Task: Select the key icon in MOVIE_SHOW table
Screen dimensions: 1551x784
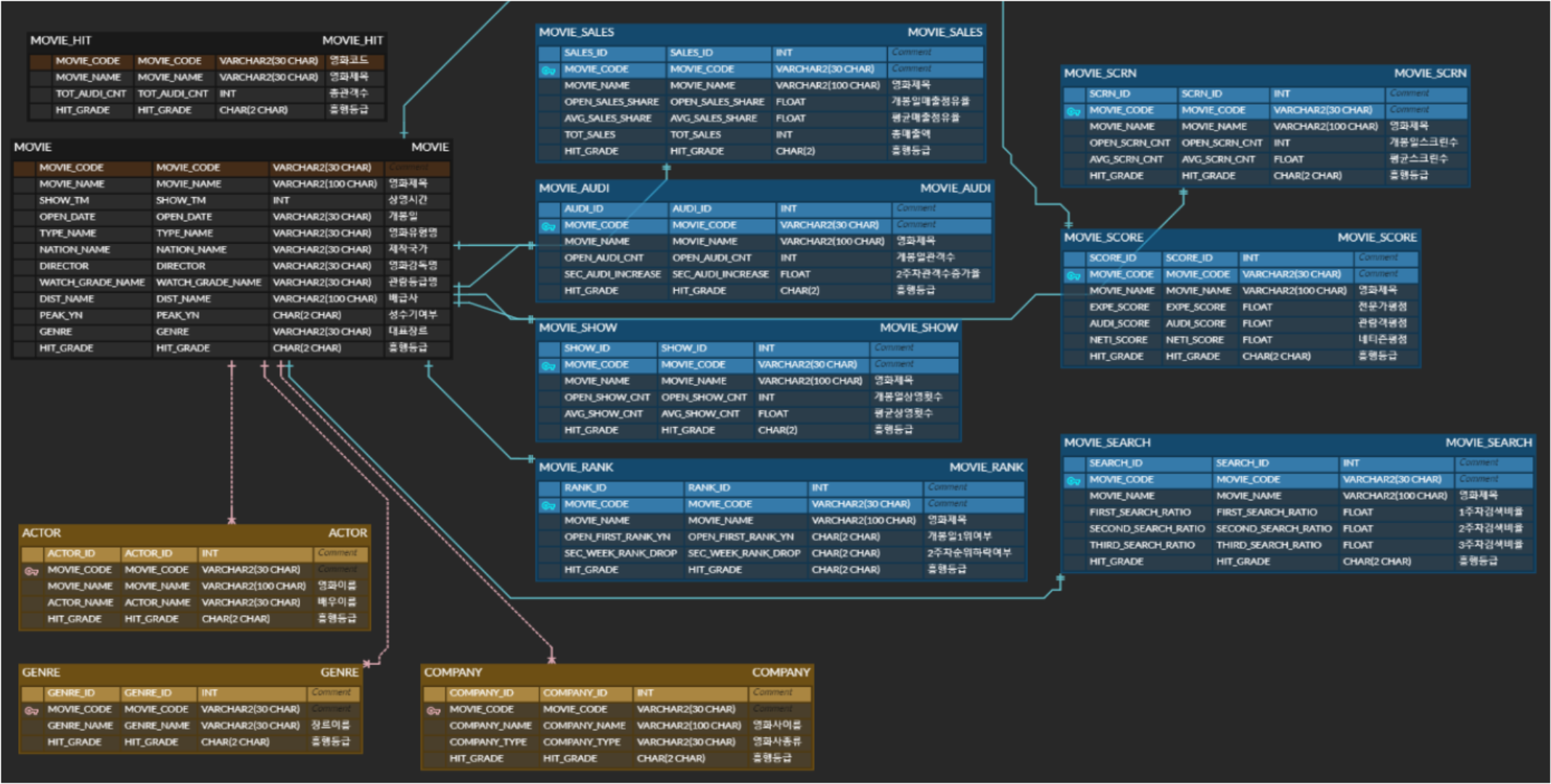Action: [548, 366]
